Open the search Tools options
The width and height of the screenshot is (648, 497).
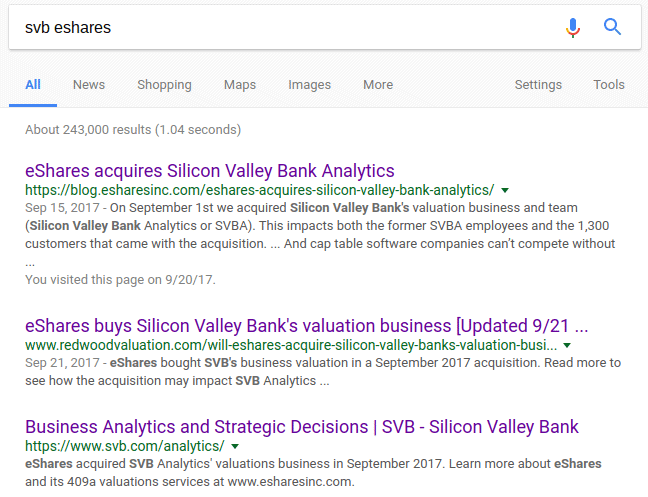(x=609, y=85)
